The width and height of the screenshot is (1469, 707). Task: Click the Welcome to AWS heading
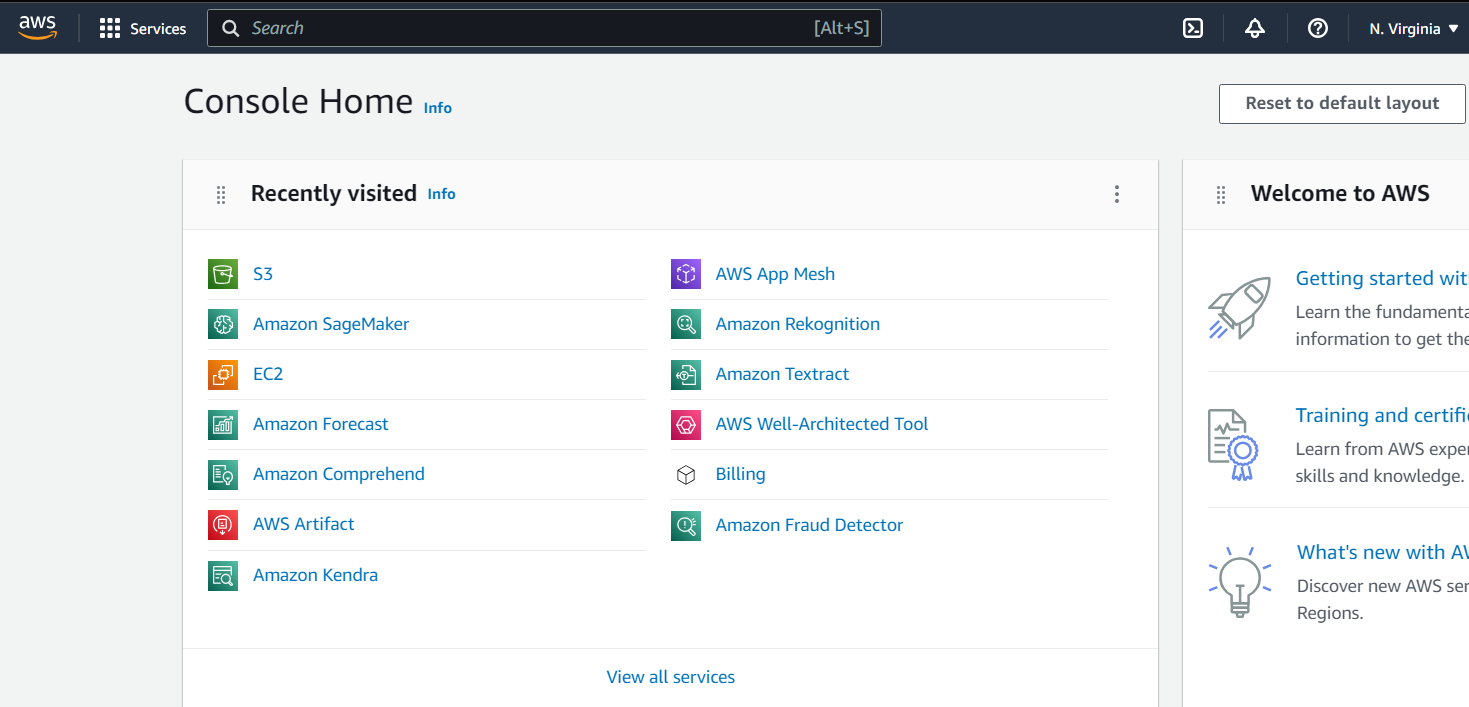(1340, 194)
